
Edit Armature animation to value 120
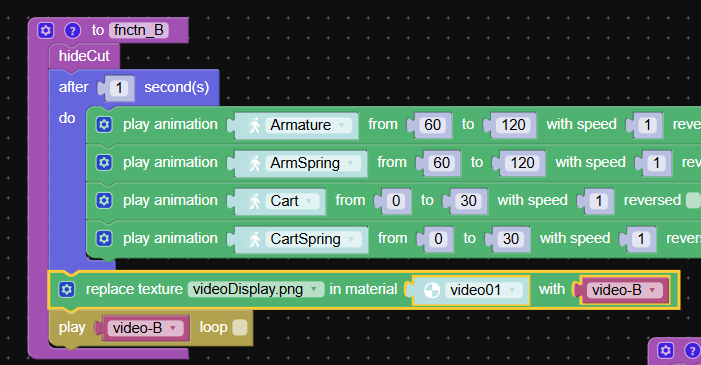click(x=513, y=125)
